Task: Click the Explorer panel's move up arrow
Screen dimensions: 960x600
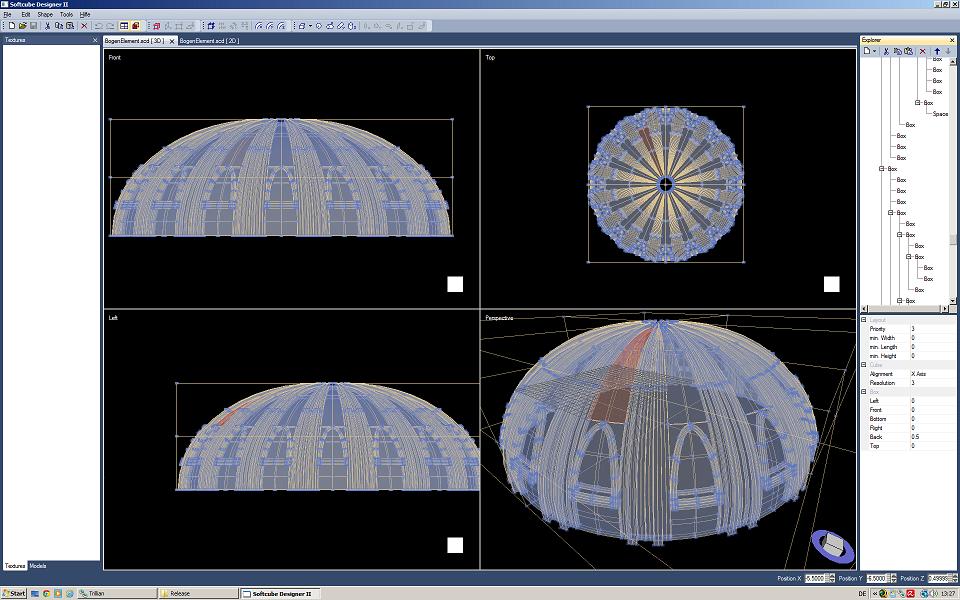Action: tap(937, 51)
